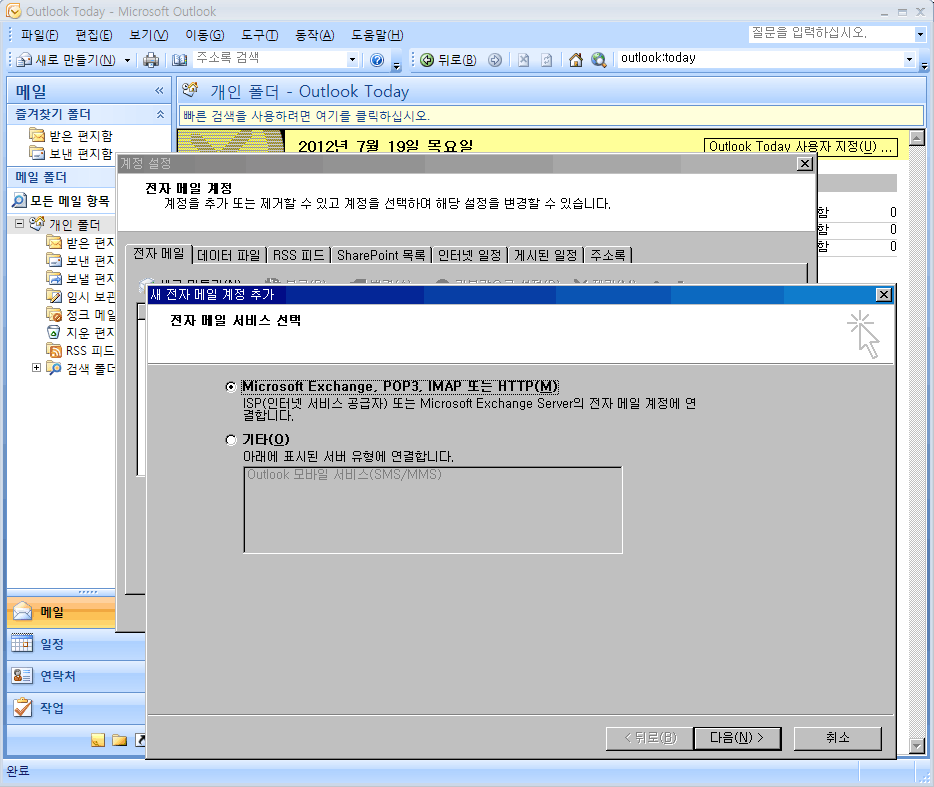Select Microsoft Exchange, POP3, IMAP 또는 HTTP option
This screenshot has width=934, height=787.
pos(231,387)
